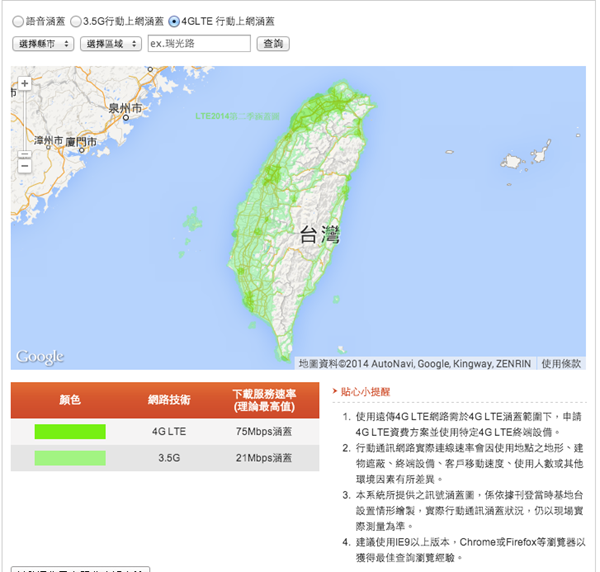Click the 網路技術 column header
Image resolution: width=600 pixels, height=572 pixels.
click(169, 400)
